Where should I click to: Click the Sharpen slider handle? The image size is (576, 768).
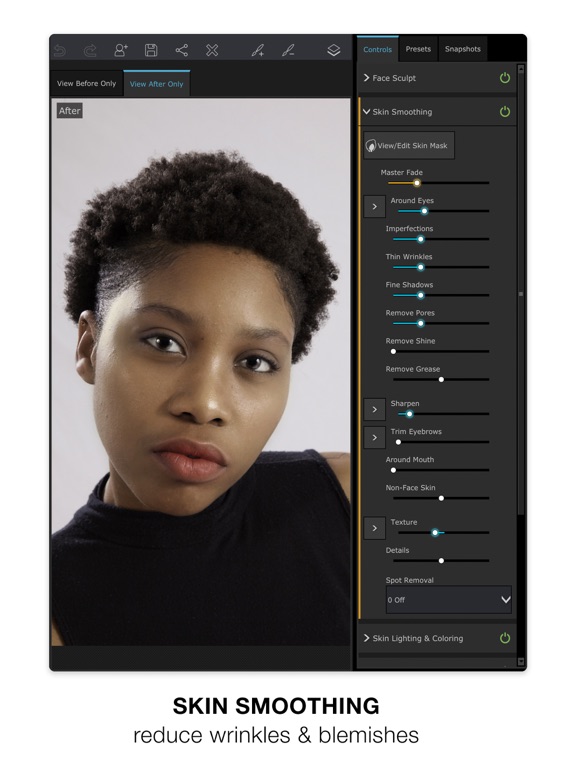(409, 414)
